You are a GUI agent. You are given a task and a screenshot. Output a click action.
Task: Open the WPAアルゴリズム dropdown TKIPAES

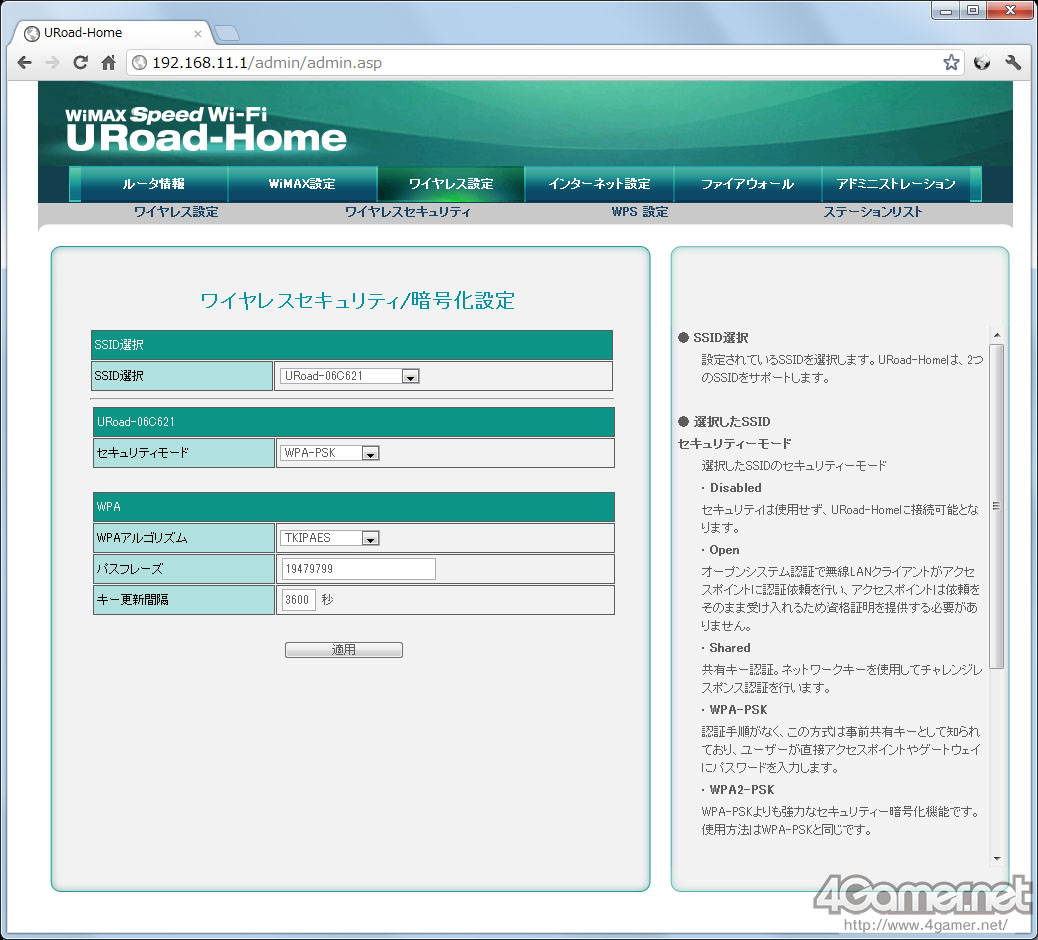click(330, 538)
